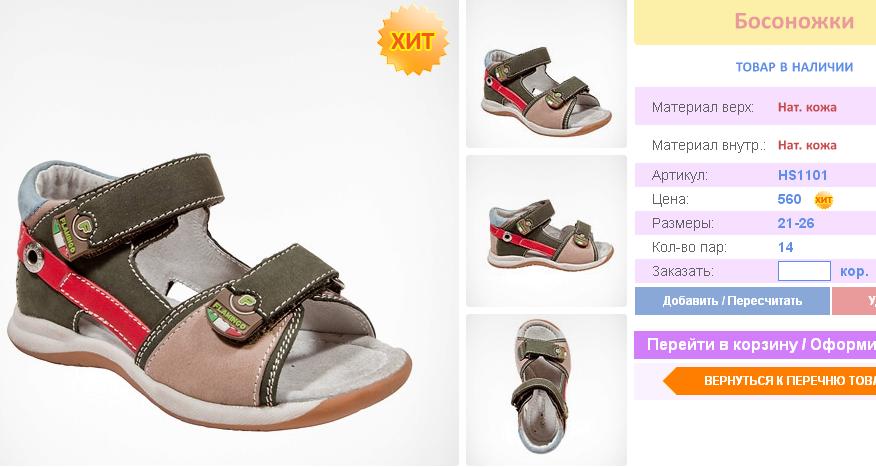Open the top-down sandal thumbnail

546,389
